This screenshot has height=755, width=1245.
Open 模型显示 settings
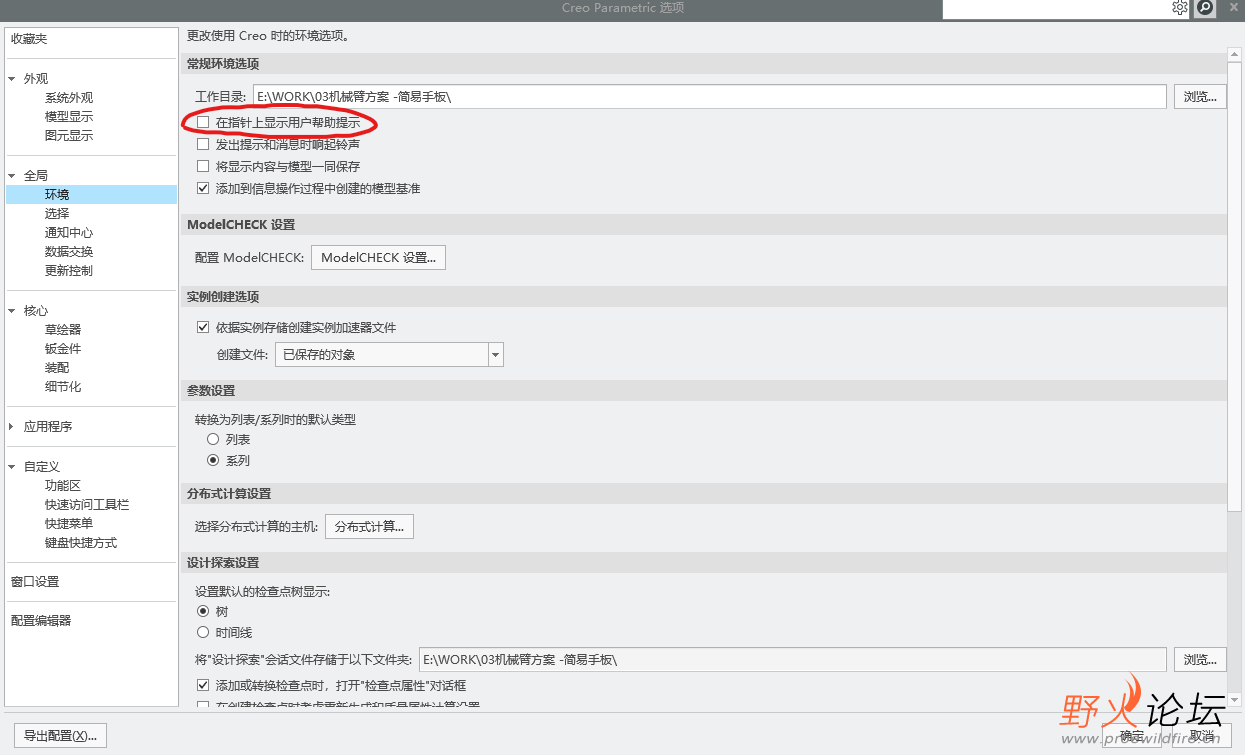click(x=69, y=117)
